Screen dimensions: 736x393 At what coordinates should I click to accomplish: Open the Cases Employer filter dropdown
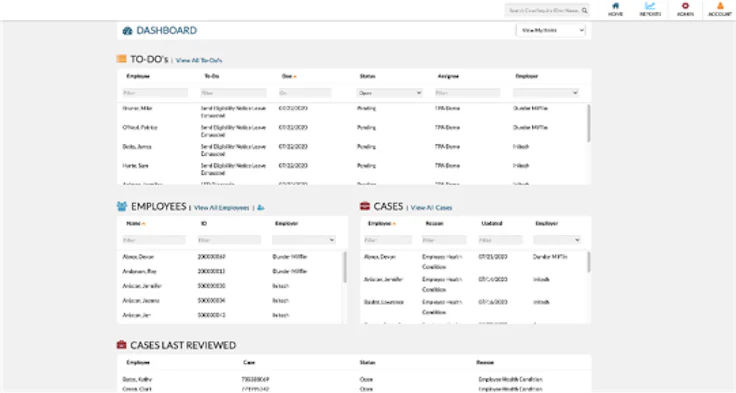[557, 240]
